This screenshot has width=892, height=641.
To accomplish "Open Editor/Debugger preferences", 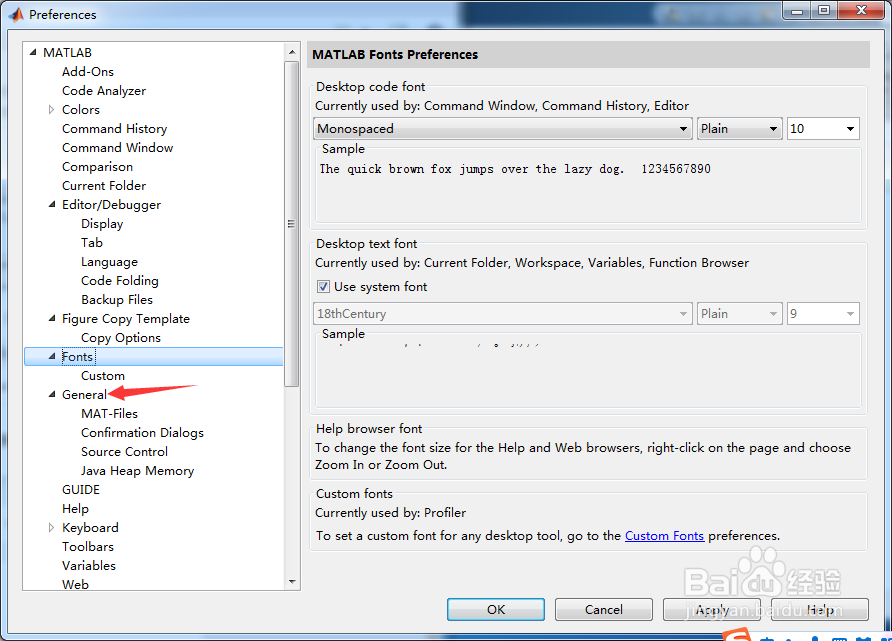I will coord(111,204).
